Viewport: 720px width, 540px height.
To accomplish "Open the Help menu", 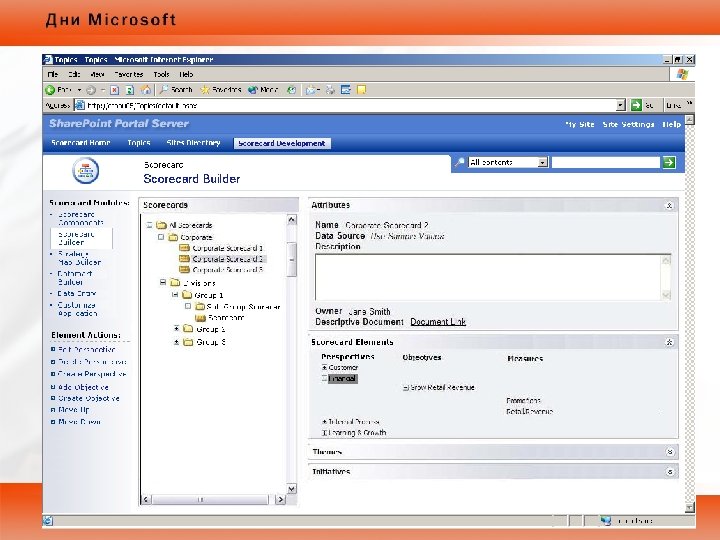I will [186, 74].
